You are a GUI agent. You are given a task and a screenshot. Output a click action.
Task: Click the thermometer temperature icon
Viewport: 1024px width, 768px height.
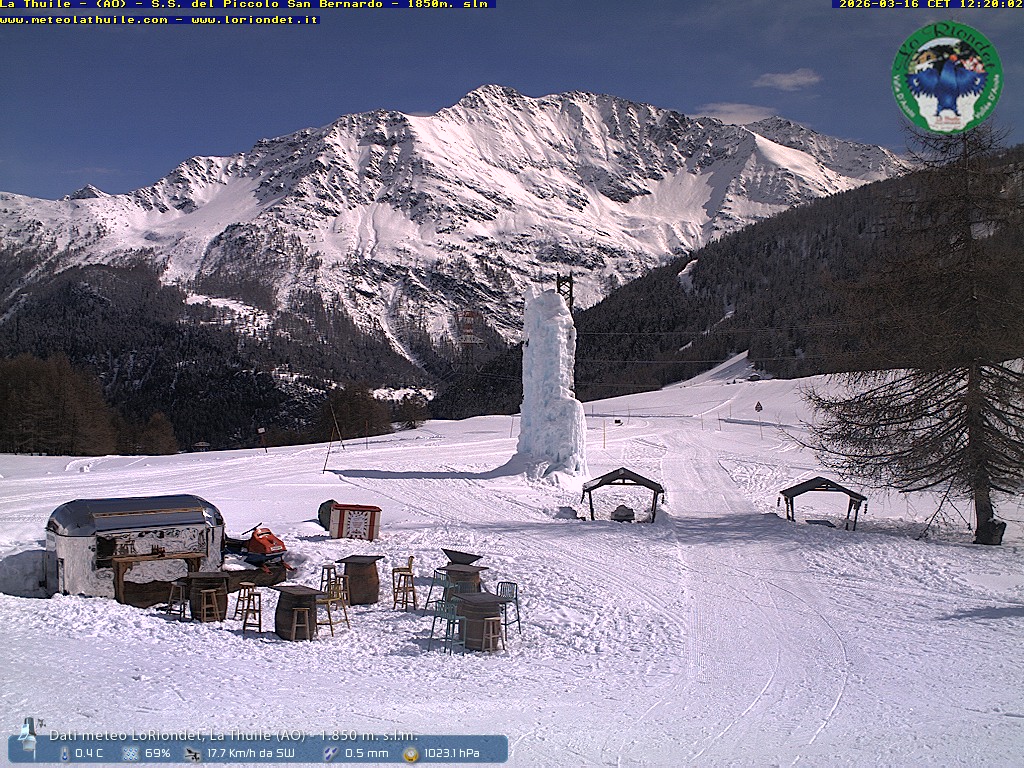[65, 753]
